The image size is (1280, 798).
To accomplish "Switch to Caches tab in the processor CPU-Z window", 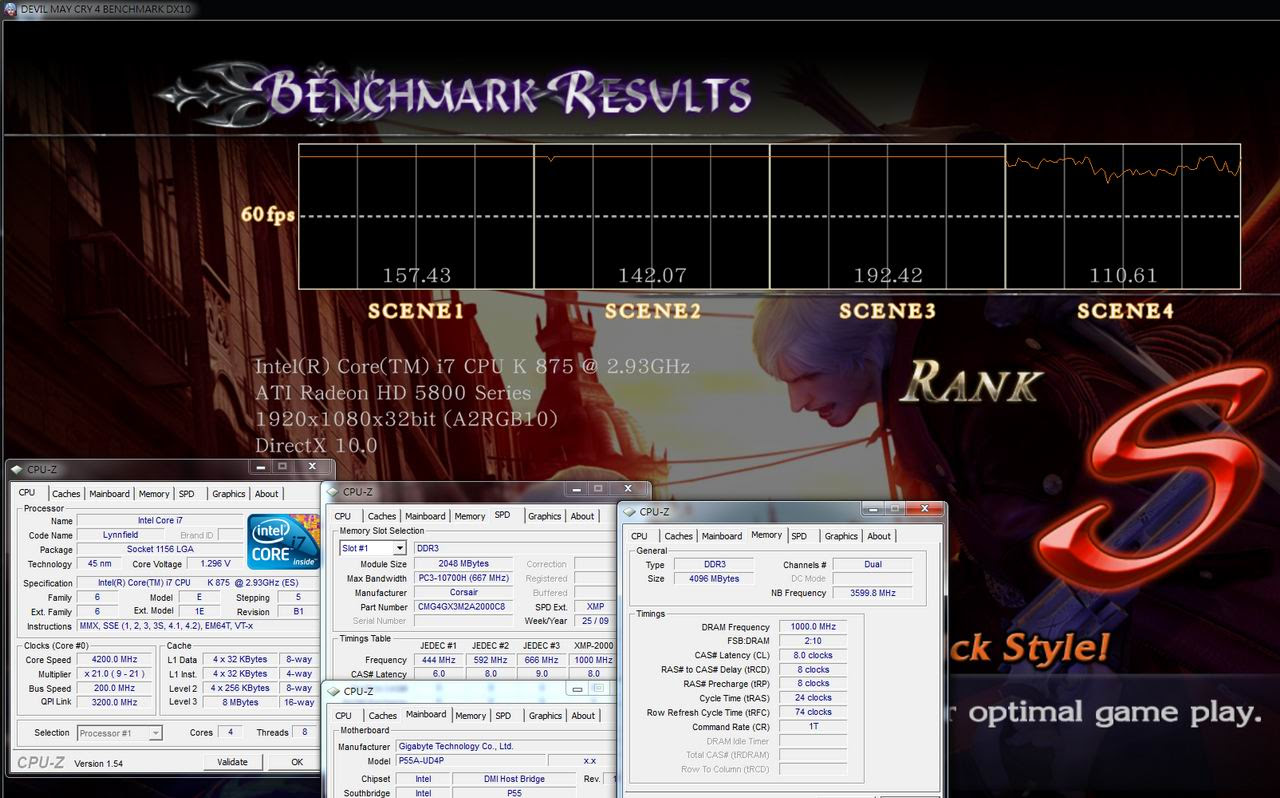I will [66, 494].
